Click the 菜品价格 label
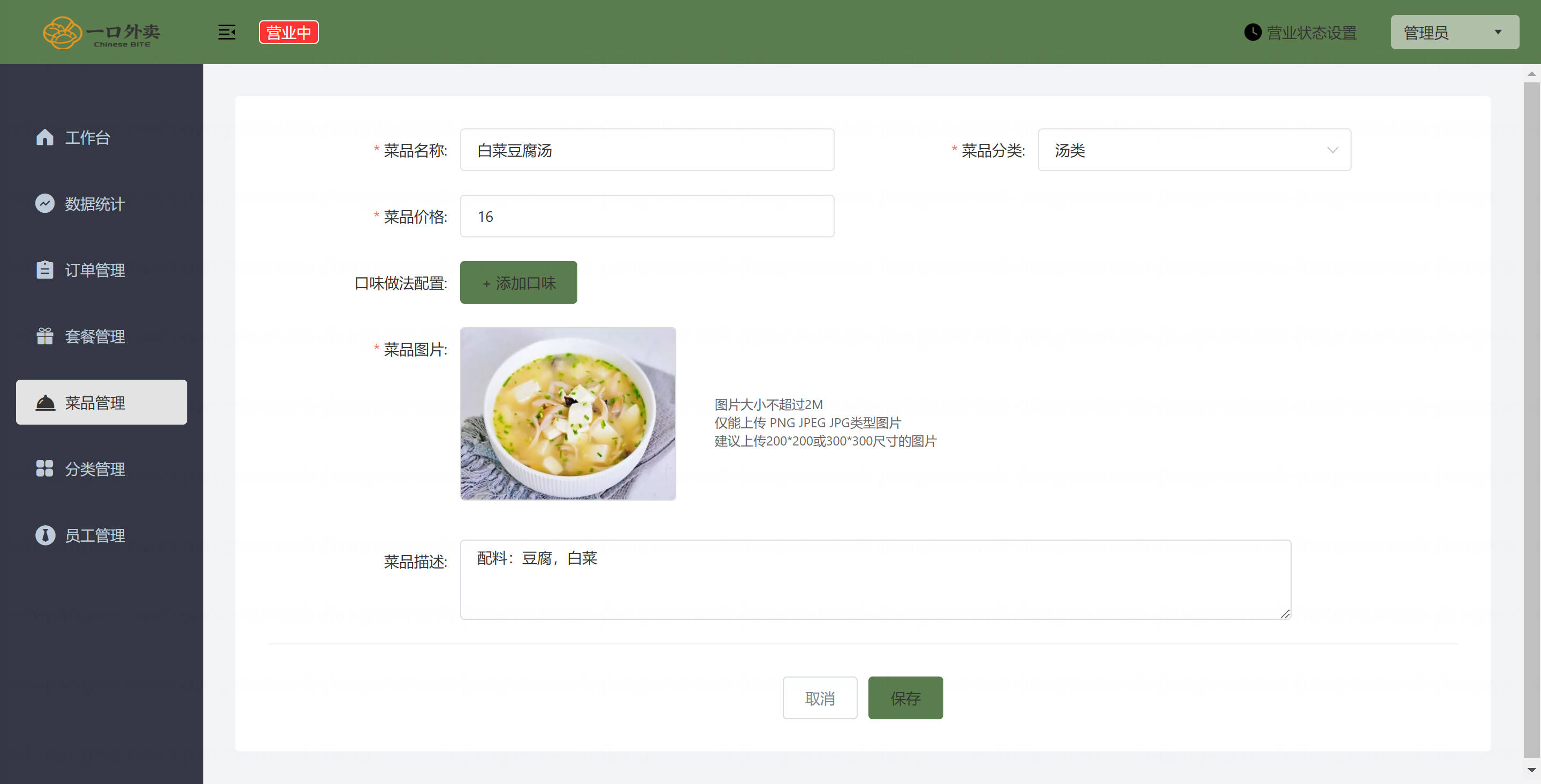Image resolution: width=1541 pixels, height=784 pixels. tap(415, 217)
